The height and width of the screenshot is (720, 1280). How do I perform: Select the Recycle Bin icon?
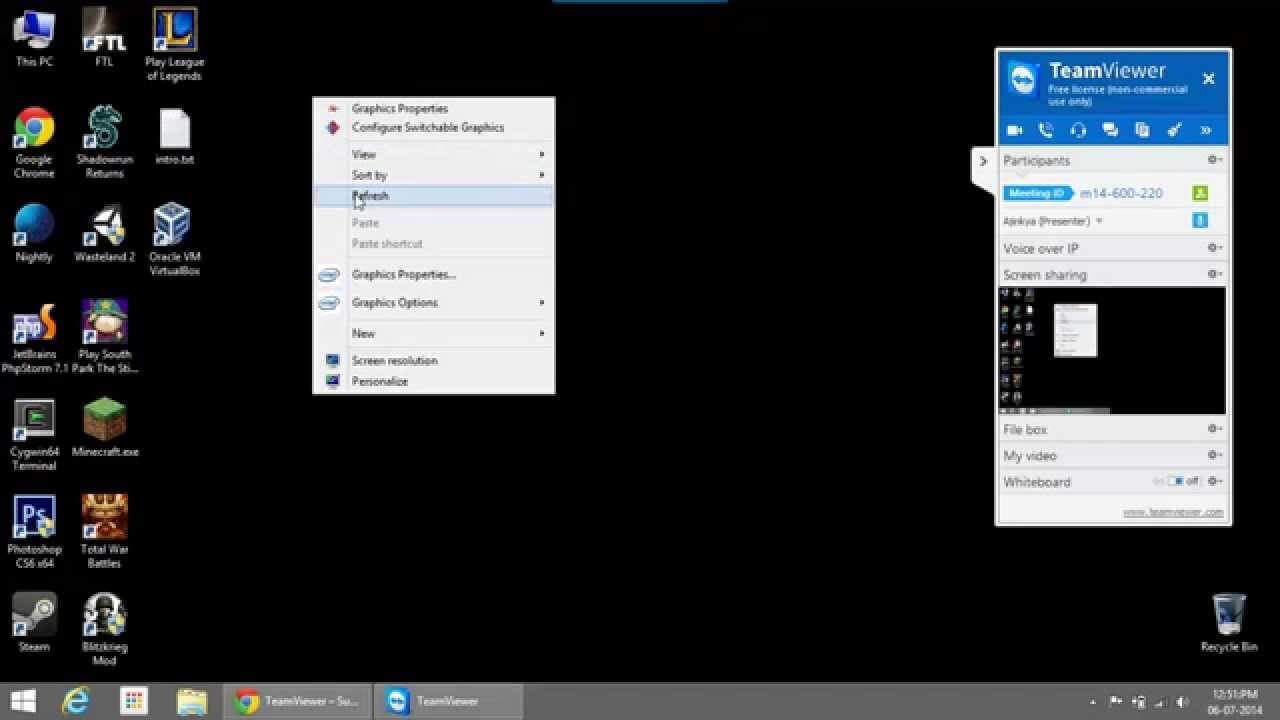1228,624
